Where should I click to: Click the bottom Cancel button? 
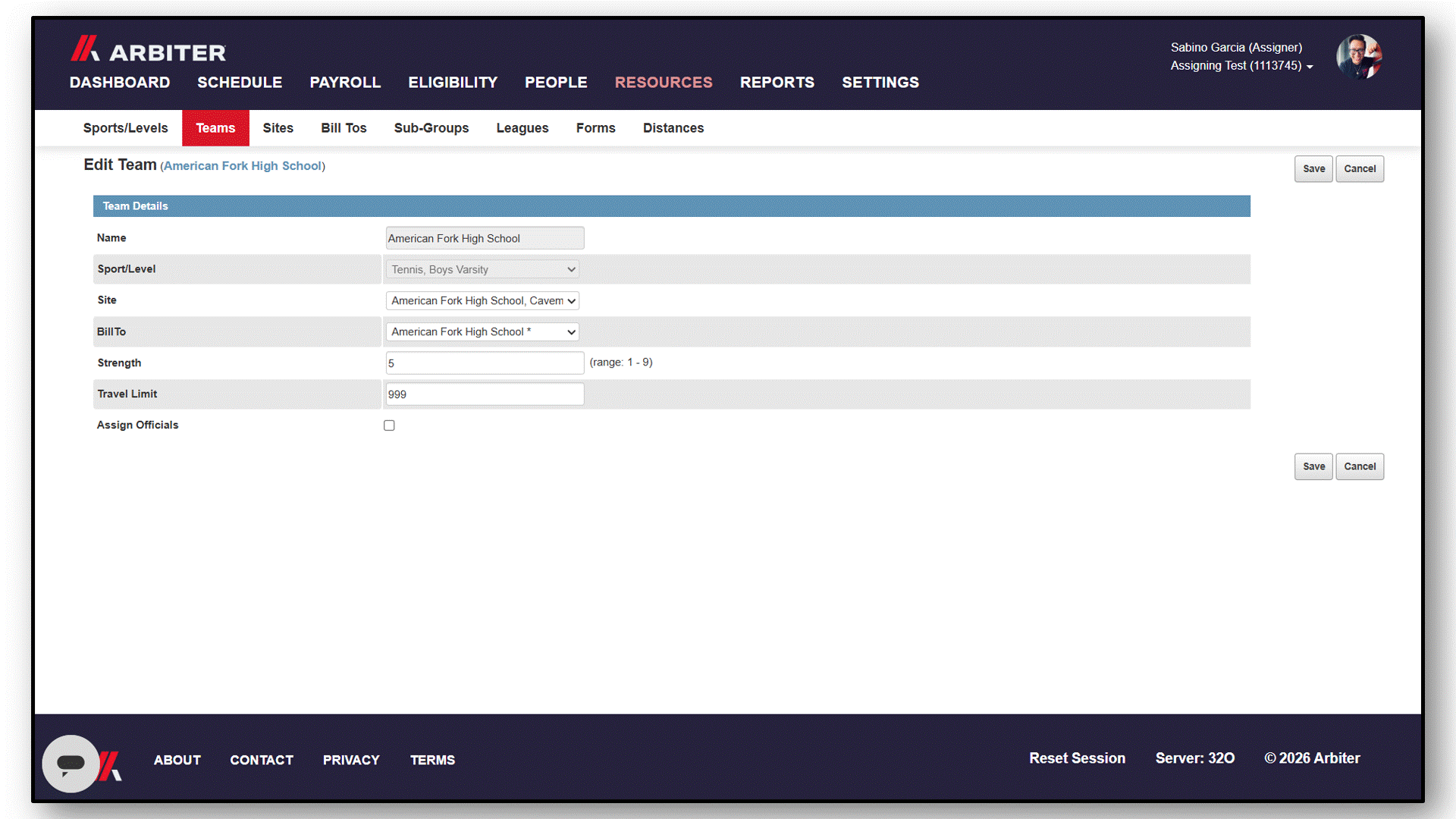tap(1360, 466)
